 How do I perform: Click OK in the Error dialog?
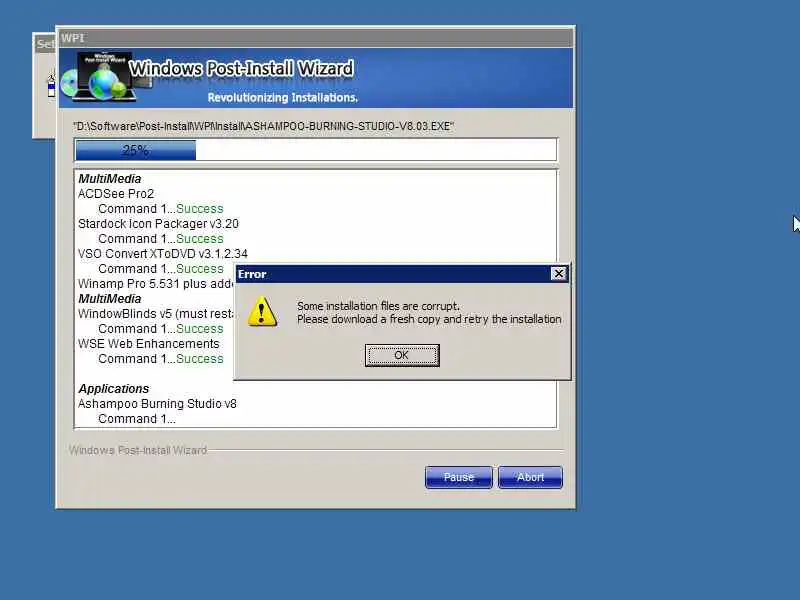[402, 355]
